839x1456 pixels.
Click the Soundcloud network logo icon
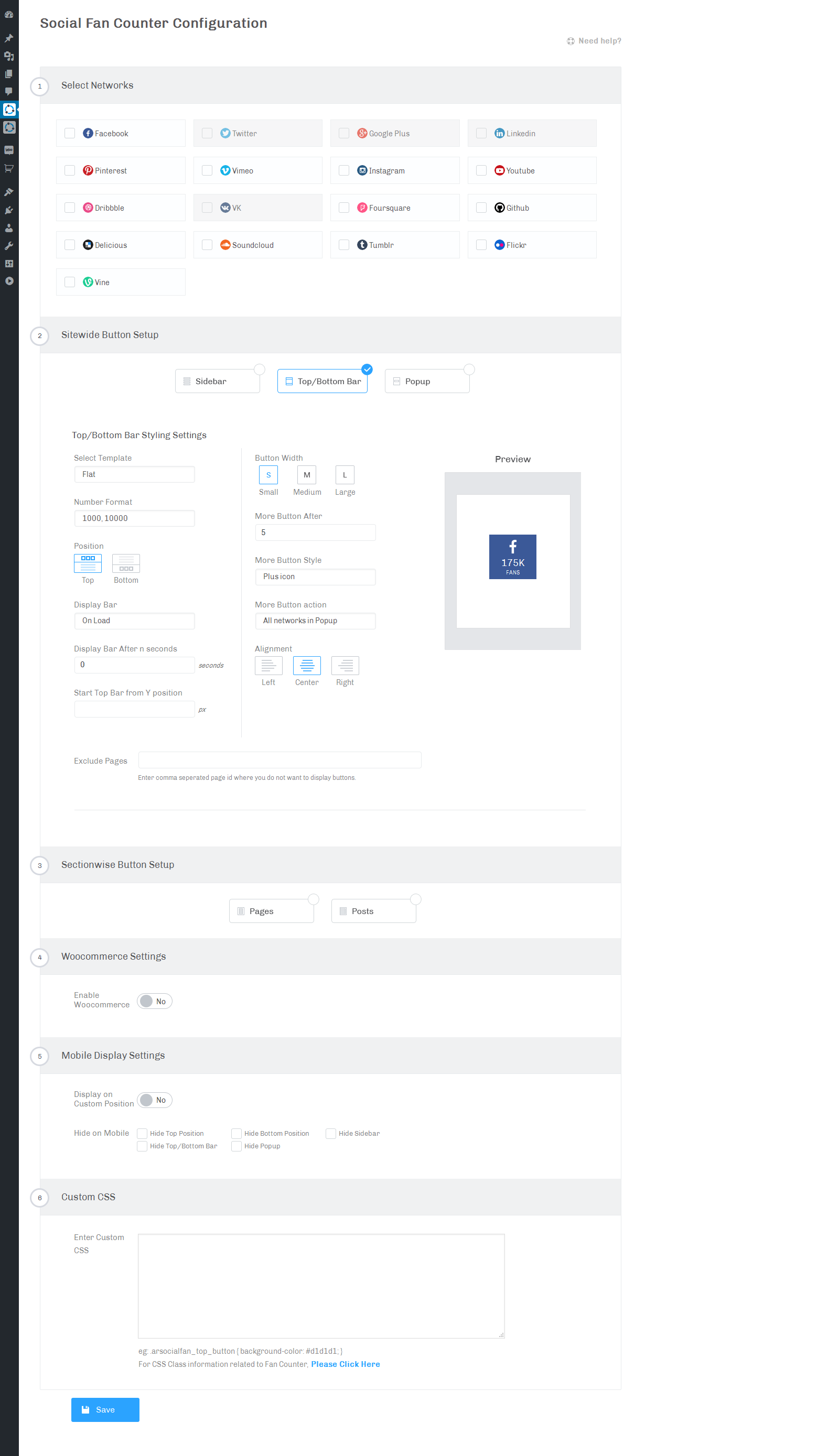(x=225, y=245)
